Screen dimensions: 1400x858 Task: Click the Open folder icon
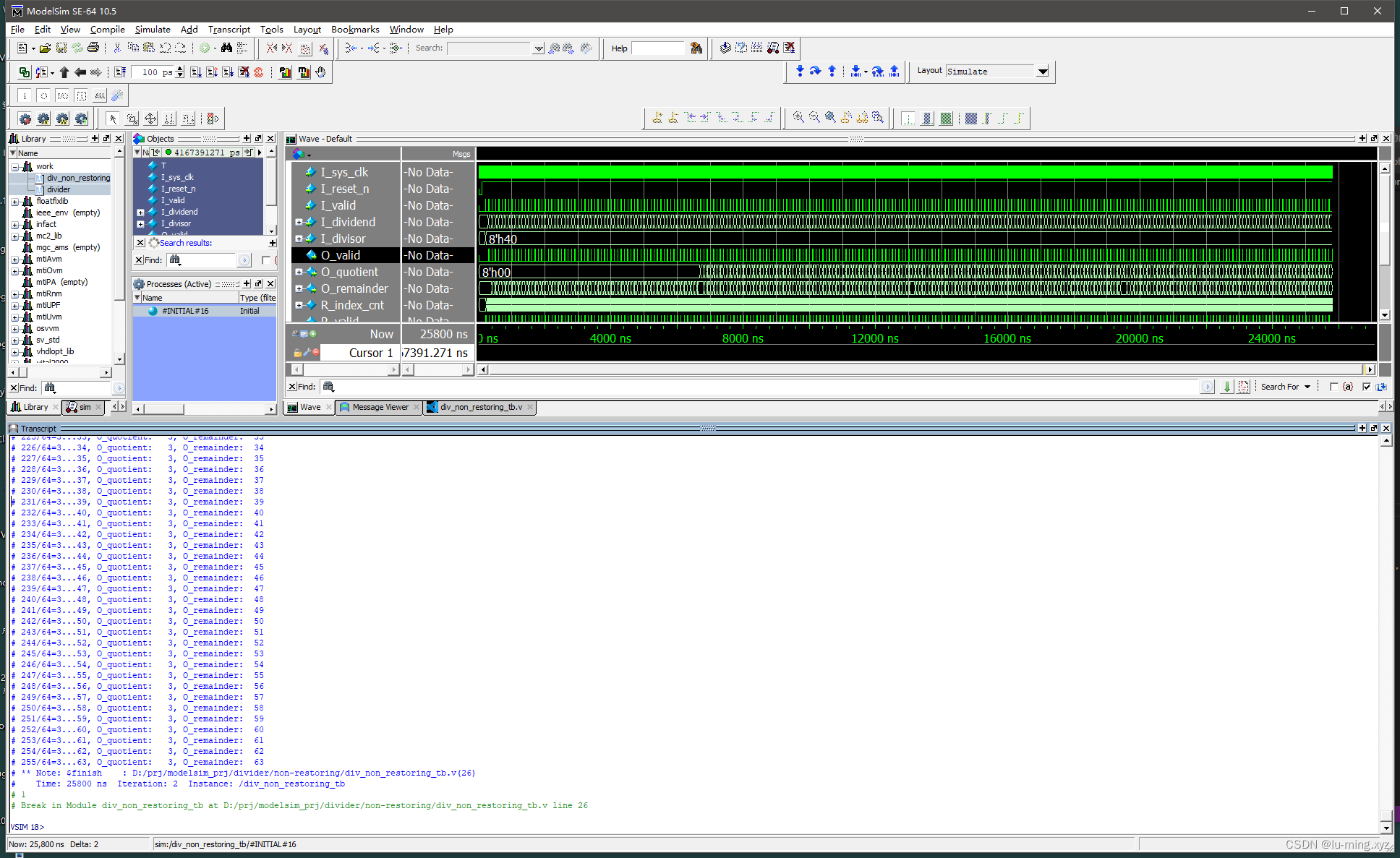(x=45, y=48)
